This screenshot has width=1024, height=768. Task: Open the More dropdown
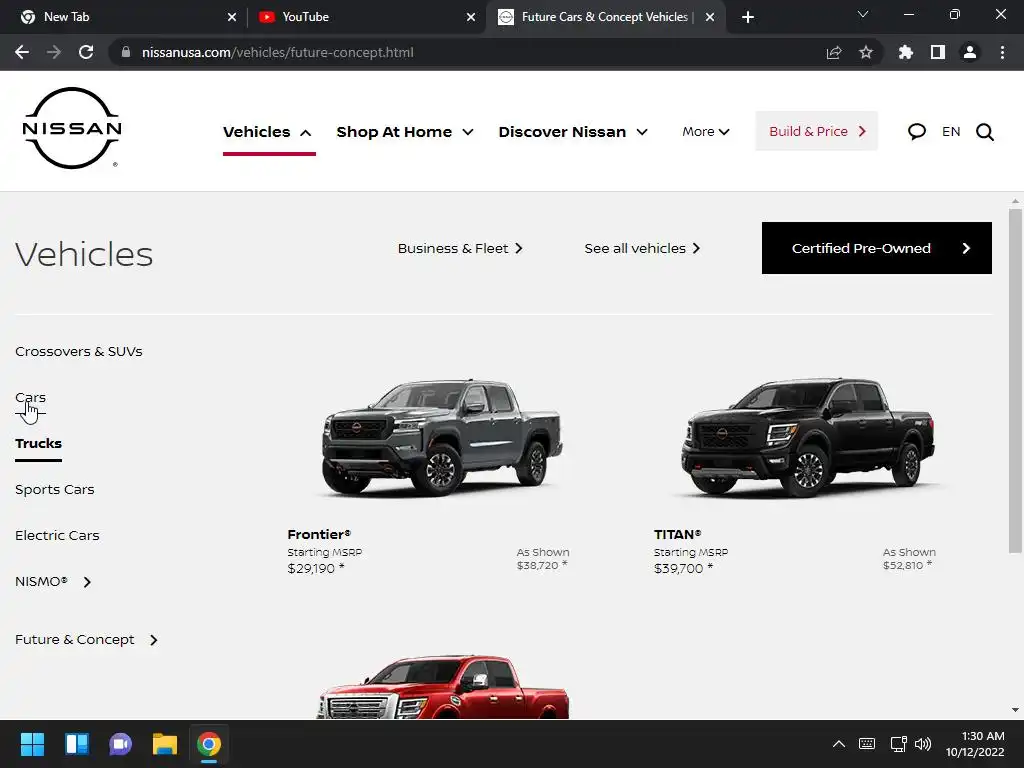(705, 132)
